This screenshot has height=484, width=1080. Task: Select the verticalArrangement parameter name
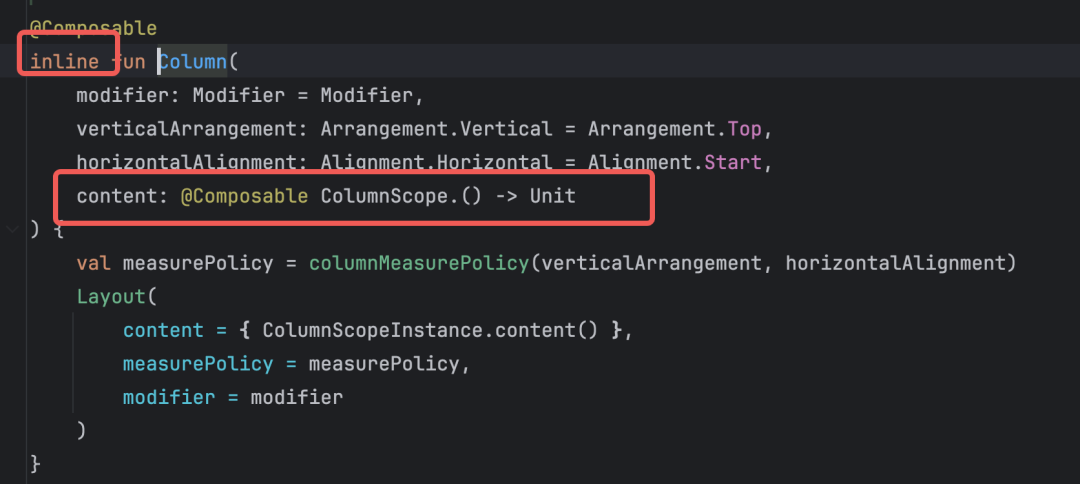[x=186, y=129]
